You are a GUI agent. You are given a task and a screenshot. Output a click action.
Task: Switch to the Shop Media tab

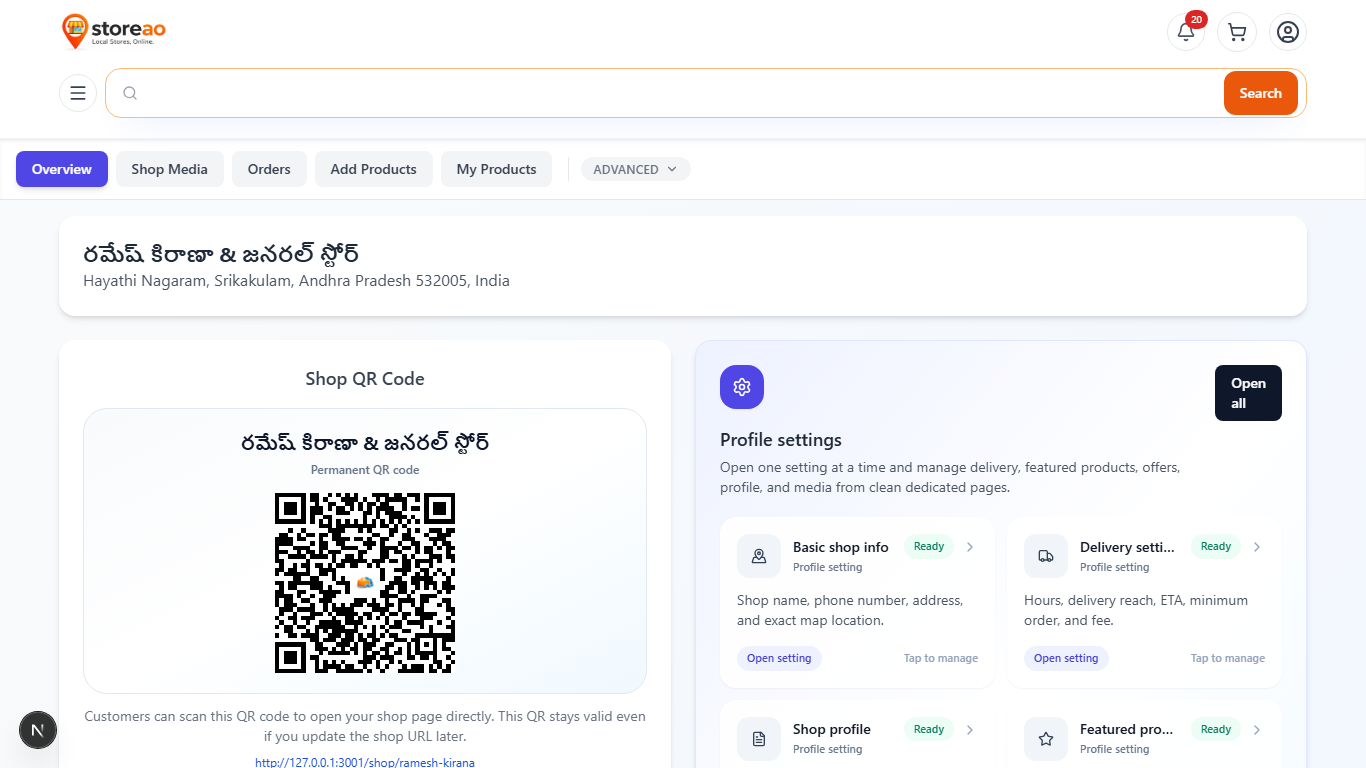169,169
